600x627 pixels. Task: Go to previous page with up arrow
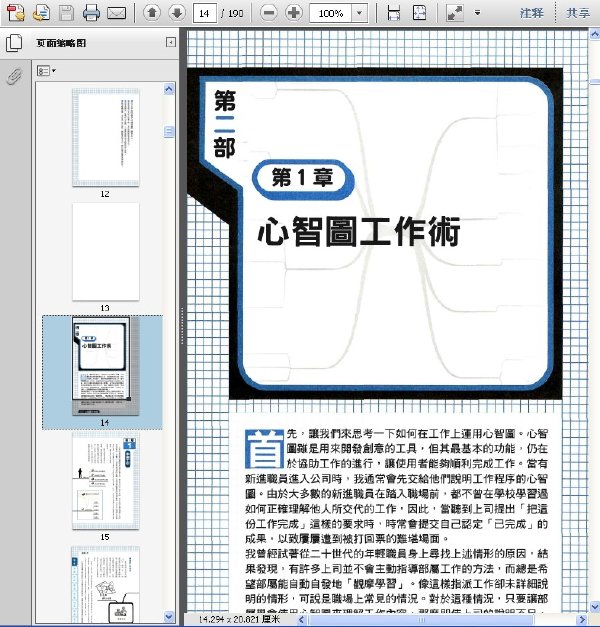pyautogui.click(x=152, y=13)
